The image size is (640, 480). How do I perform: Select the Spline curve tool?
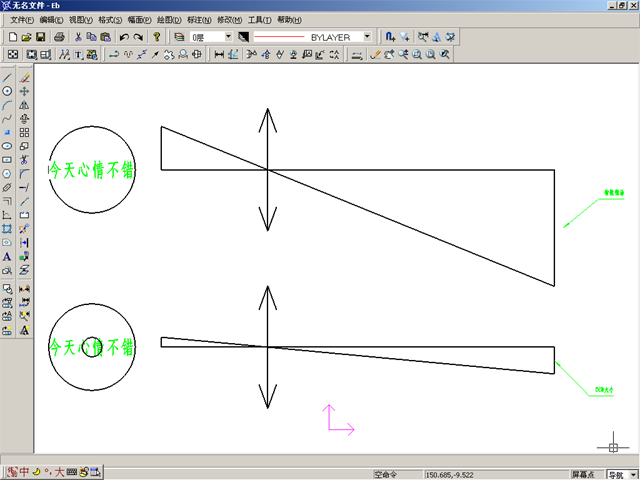[7, 119]
